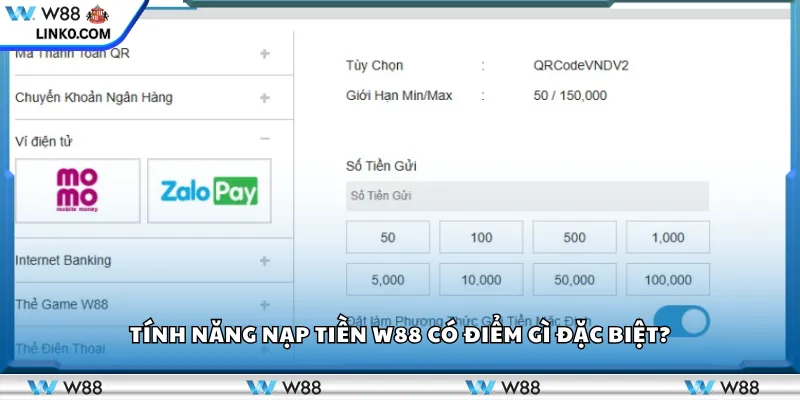Collapse the Ví điện tử section
This screenshot has width=800, height=400.
(265, 140)
